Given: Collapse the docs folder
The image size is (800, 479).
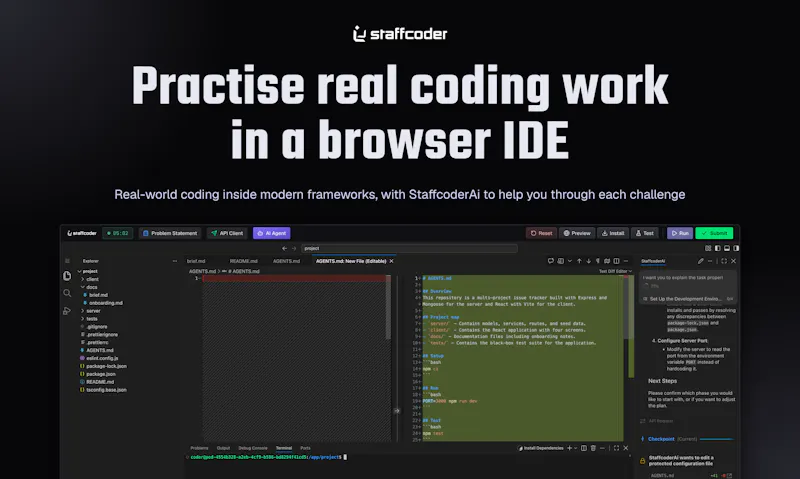Looking at the screenshot, I should [83, 287].
